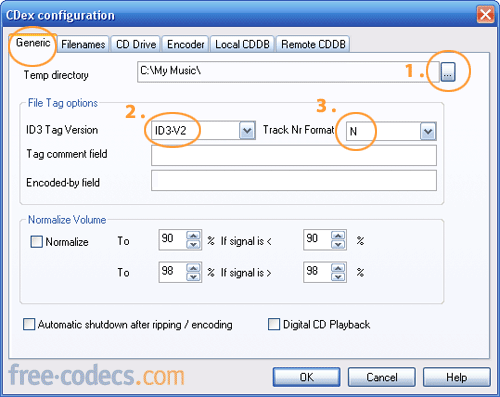This screenshot has height=397, width=500.
Task: Decrease If signal is > threshold
Action: click(338, 277)
